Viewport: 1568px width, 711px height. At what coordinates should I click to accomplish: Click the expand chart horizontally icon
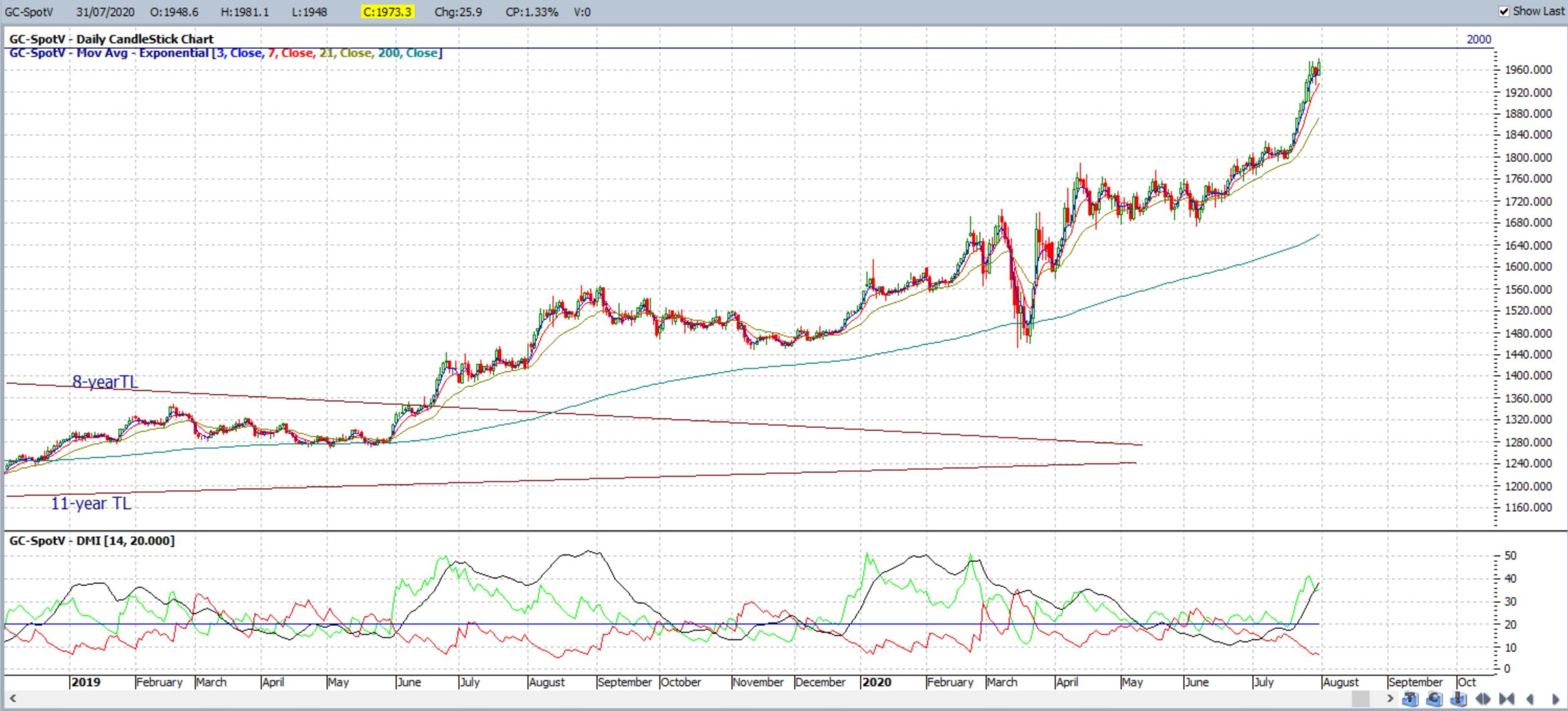[1483, 699]
